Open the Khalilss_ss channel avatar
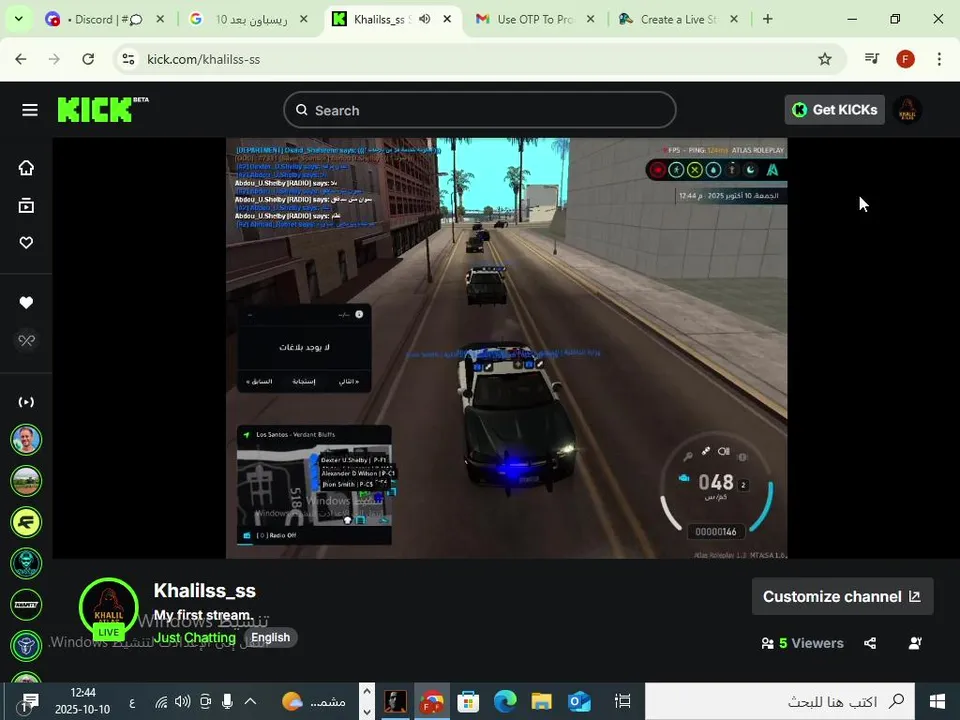 108,607
